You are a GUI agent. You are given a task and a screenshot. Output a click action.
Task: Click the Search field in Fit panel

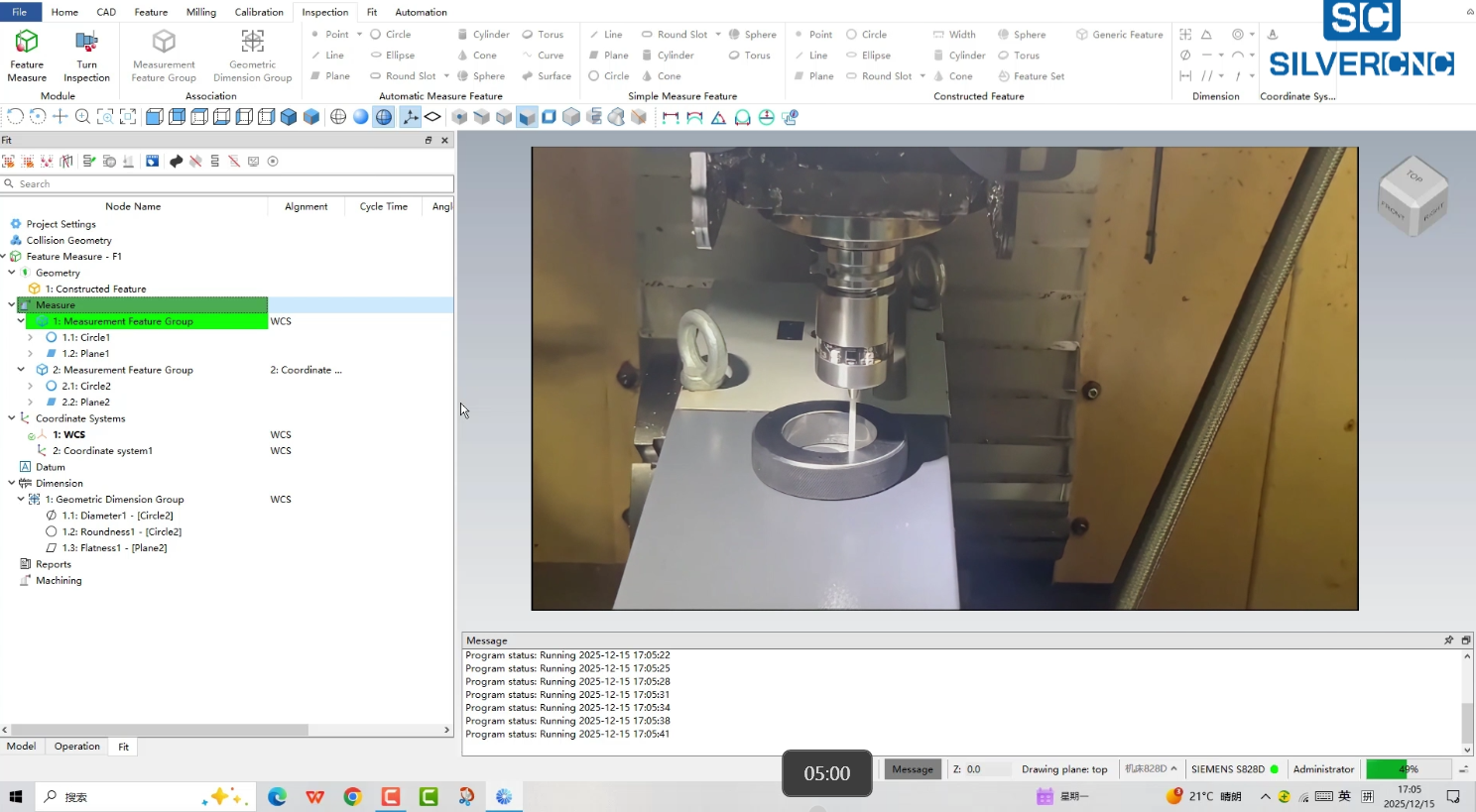pos(227,184)
